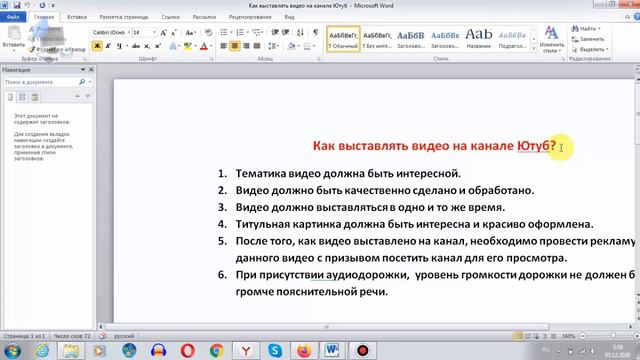Click the Clear Formatting icon
Image resolution: width=640 pixels, height=360 pixels.
click(208, 32)
